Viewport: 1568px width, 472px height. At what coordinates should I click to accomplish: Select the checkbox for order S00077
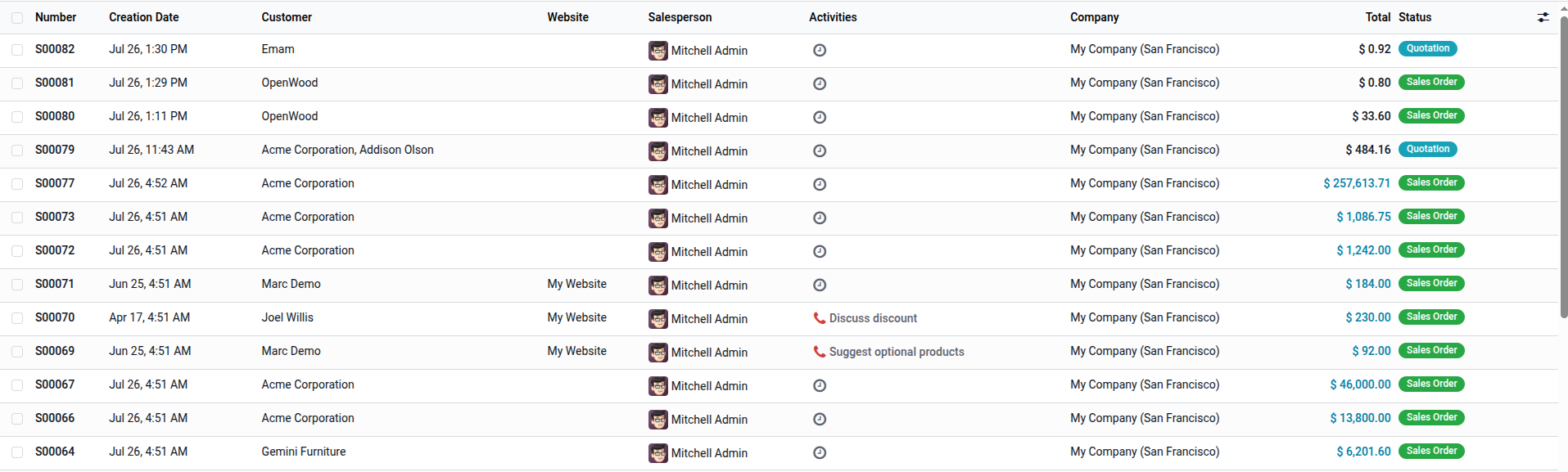pos(17,185)
